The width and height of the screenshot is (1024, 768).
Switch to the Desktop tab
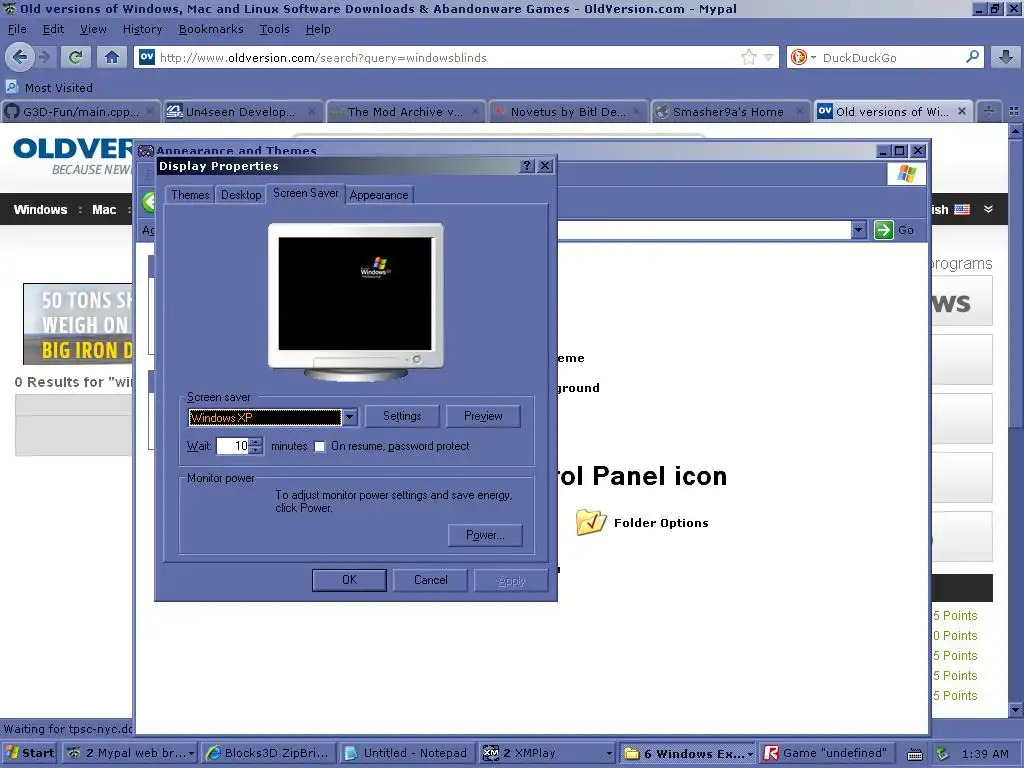240,195
